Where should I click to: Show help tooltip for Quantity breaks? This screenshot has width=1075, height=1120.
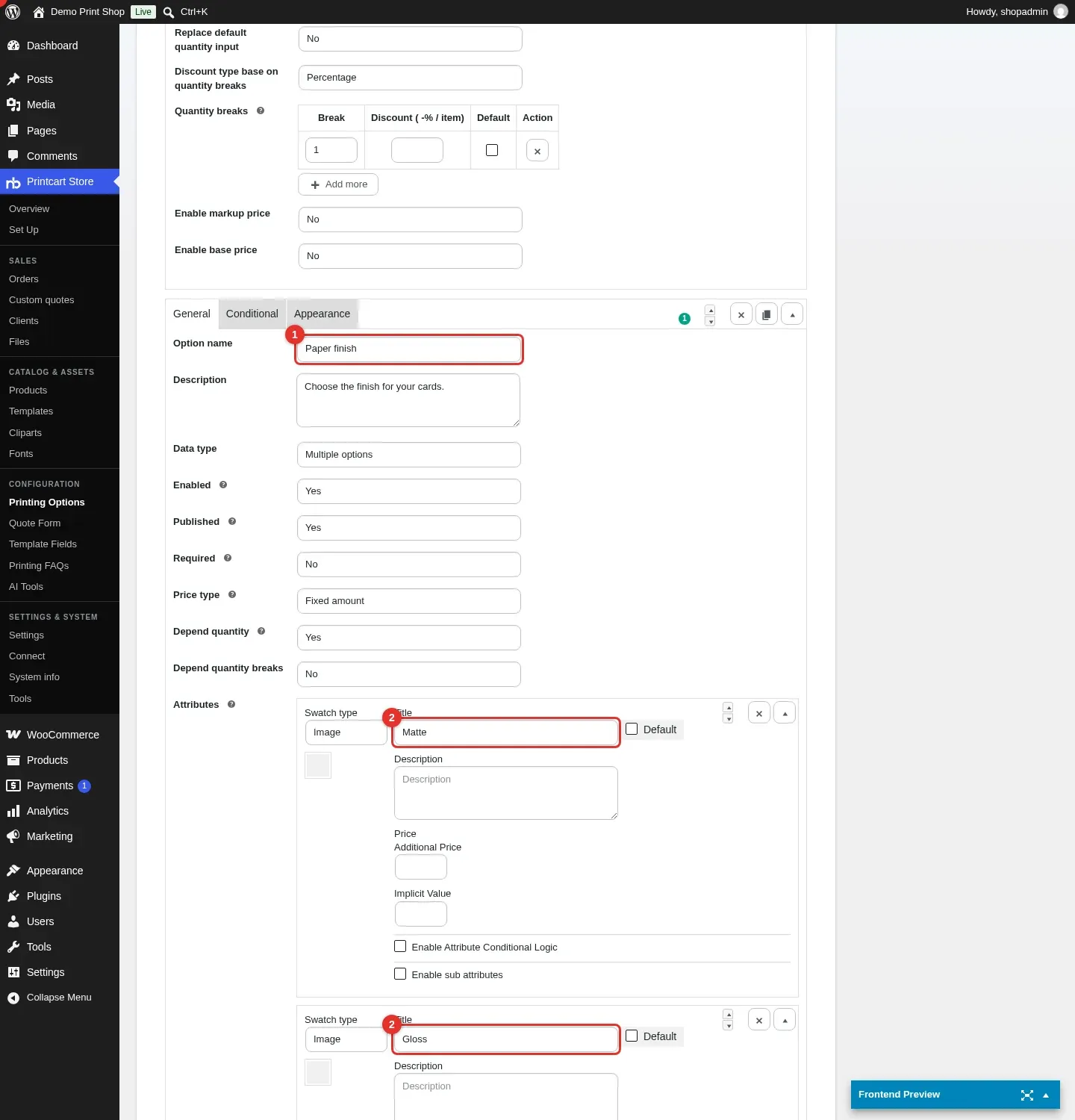[x=261, y=111]
